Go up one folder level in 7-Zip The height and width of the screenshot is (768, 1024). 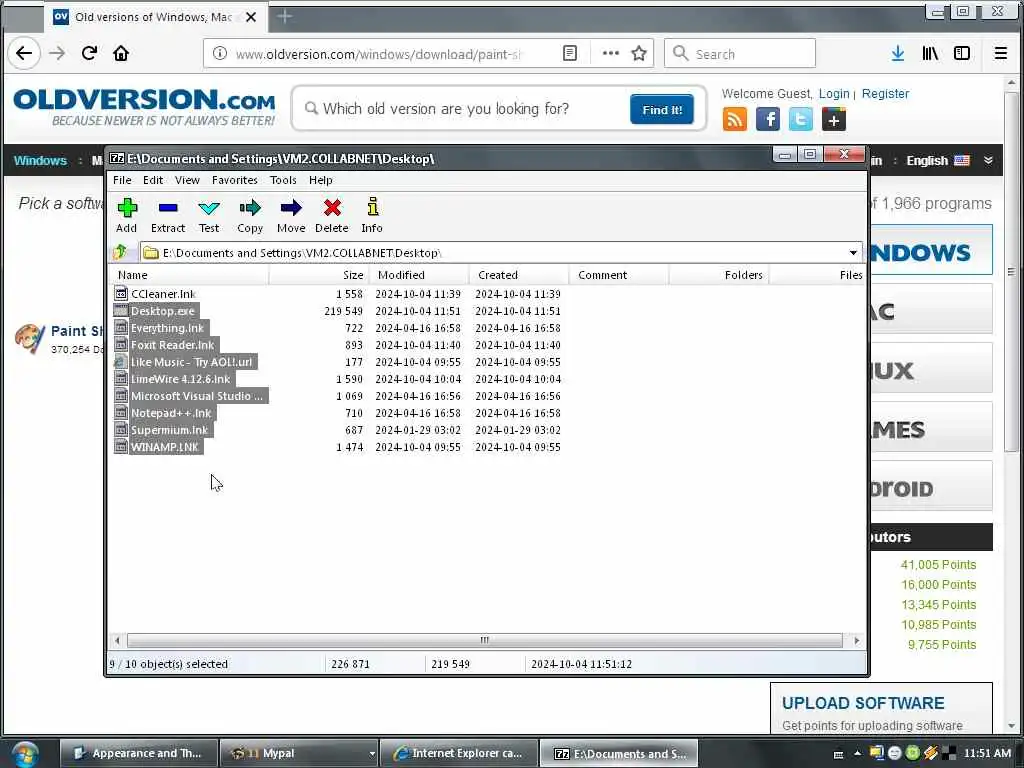point(120,252)
